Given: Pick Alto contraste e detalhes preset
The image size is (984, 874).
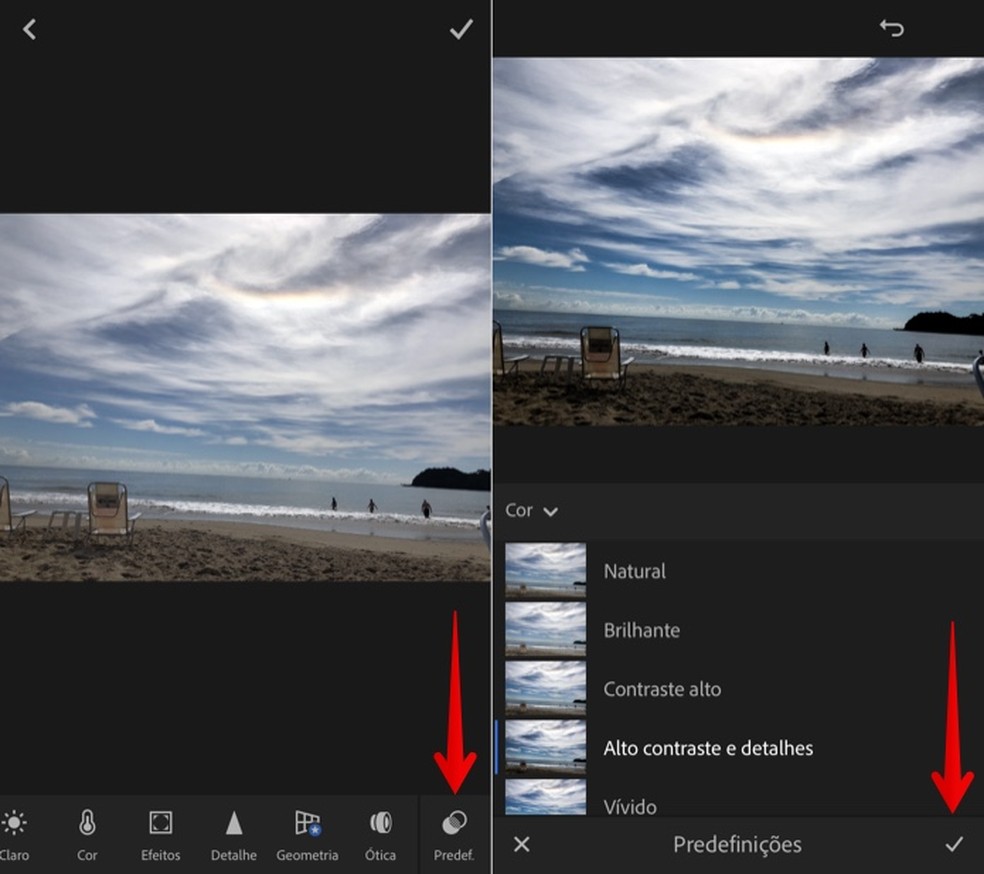Looking at the screenshot, I should click(708, 748).
